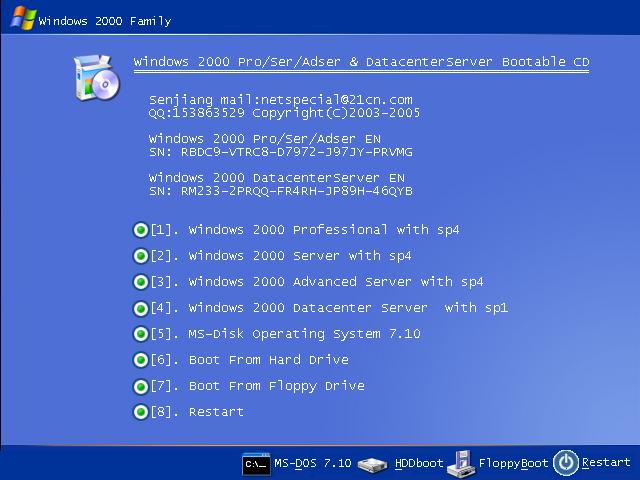Click the green bullet beside option [4]

(x=141, y=308)
